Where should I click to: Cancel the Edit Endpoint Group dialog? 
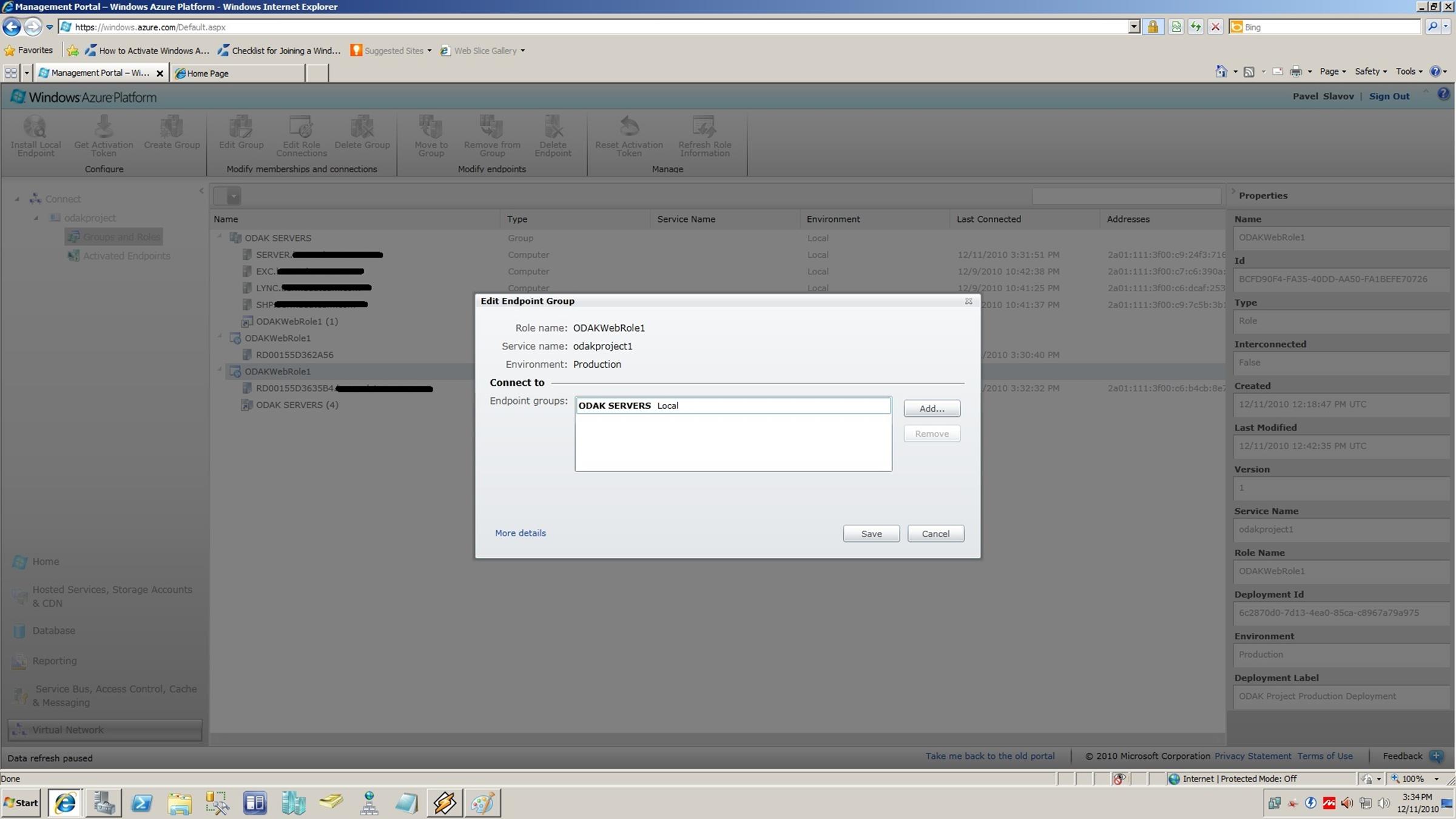click(935, 533)
